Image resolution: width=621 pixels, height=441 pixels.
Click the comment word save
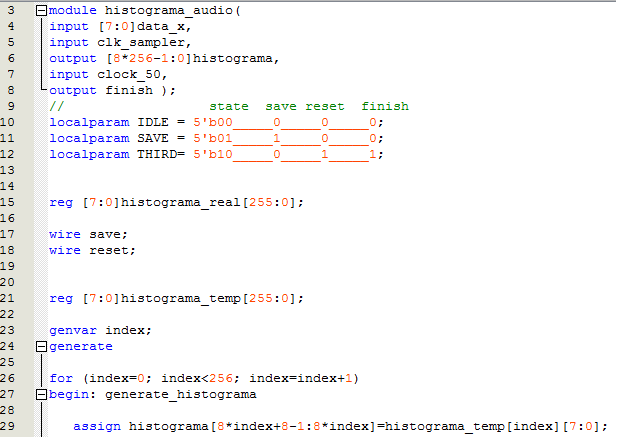click(281, 106)
